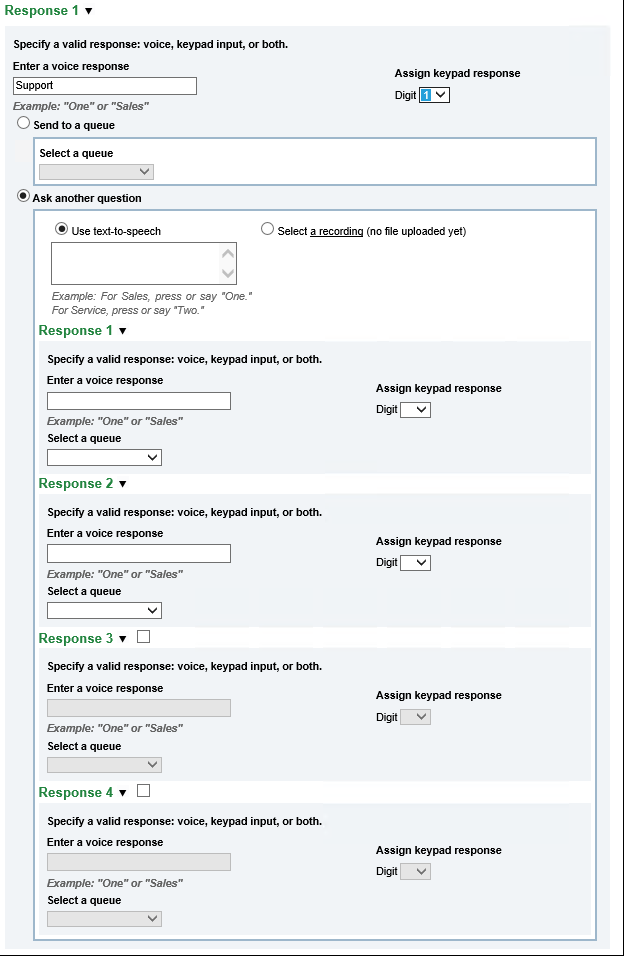Open queue dropdown under nested Response 2

pyautogui.click(x=104, y=610)
